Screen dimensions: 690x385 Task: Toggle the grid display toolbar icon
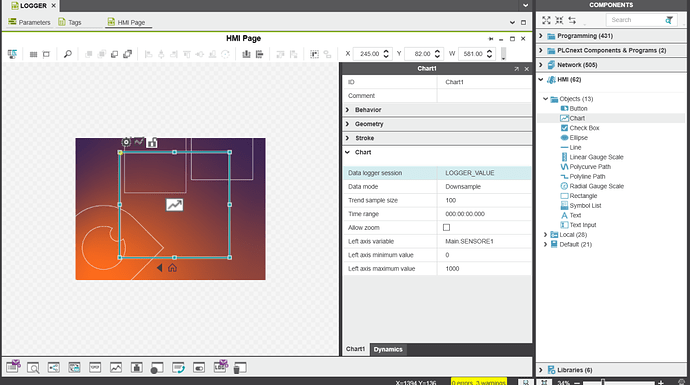33,54
